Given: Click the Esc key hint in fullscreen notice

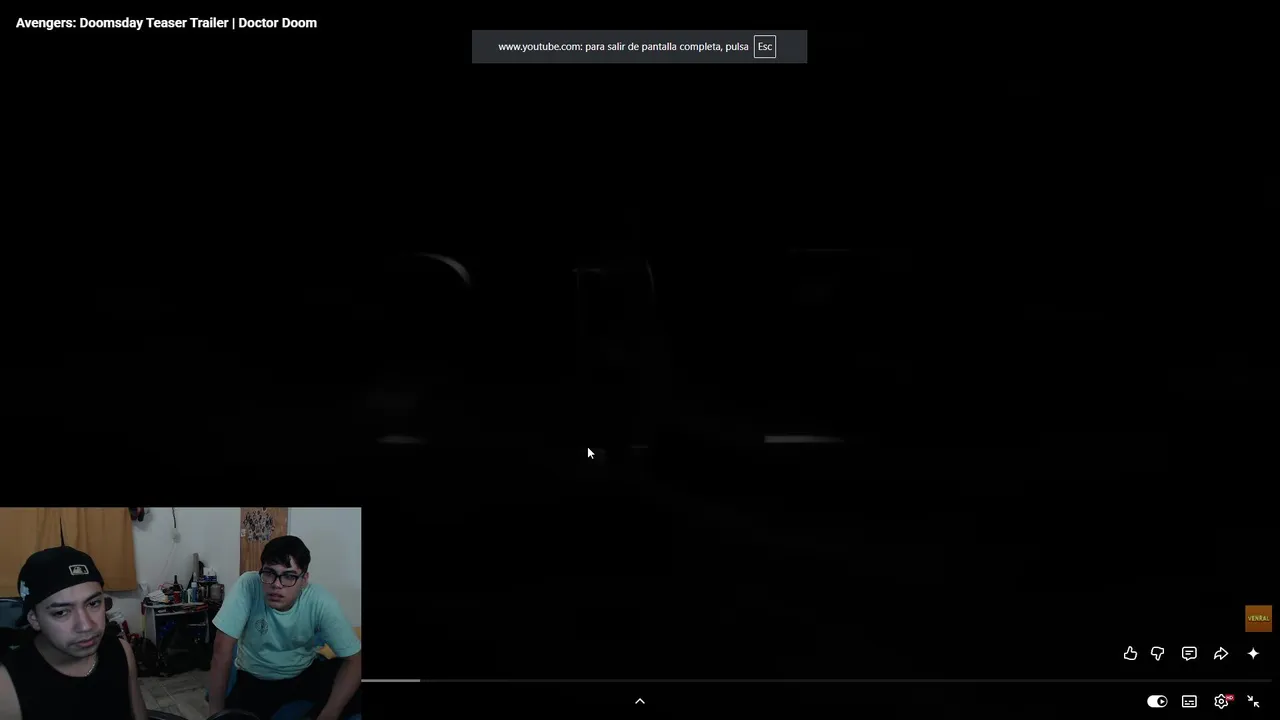Looking at the screenshot, I should pos(765,46).
